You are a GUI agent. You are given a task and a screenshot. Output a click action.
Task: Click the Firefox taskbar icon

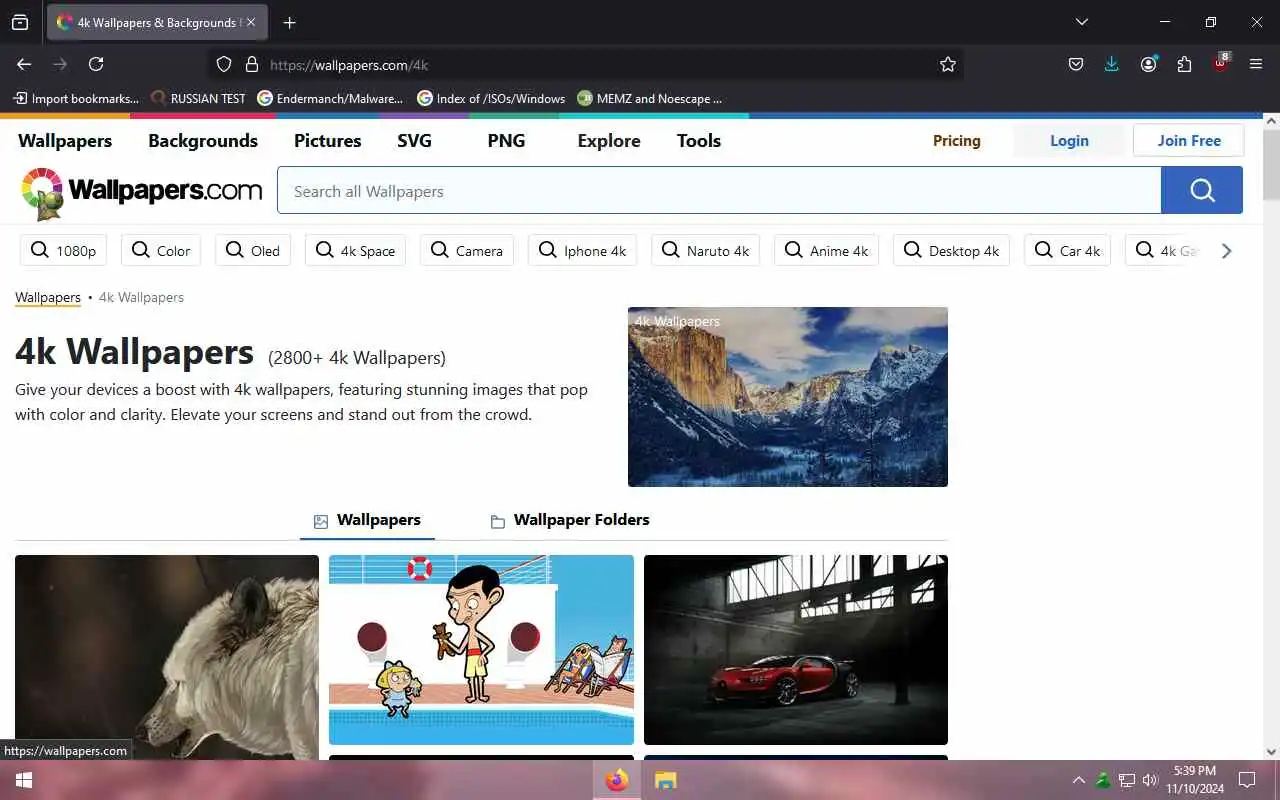pos(617,780)
